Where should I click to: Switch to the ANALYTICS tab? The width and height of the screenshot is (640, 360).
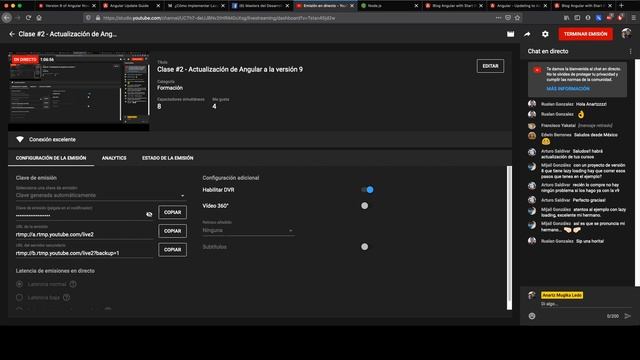pos(114,158)
